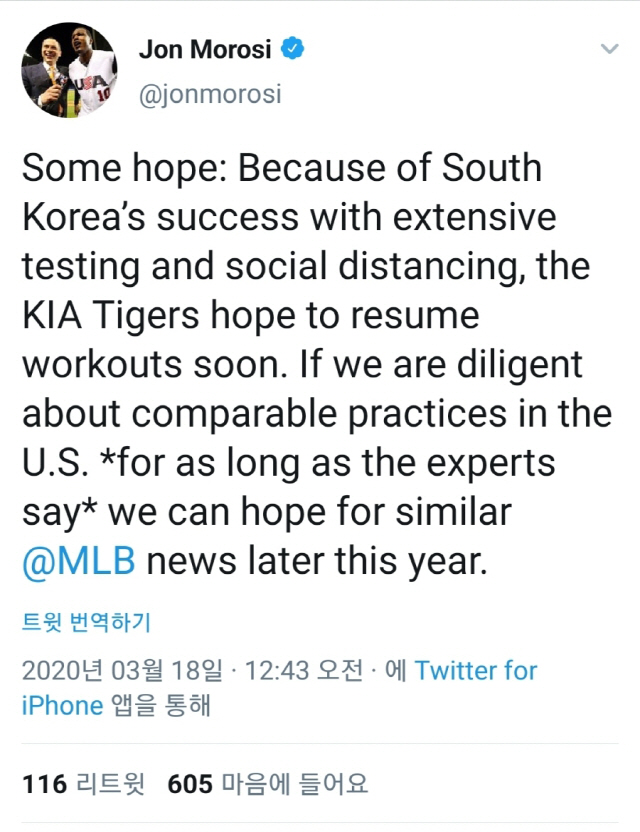
Task: Open Jon Morosi's profile picture
Action: (x=69, y=71)
